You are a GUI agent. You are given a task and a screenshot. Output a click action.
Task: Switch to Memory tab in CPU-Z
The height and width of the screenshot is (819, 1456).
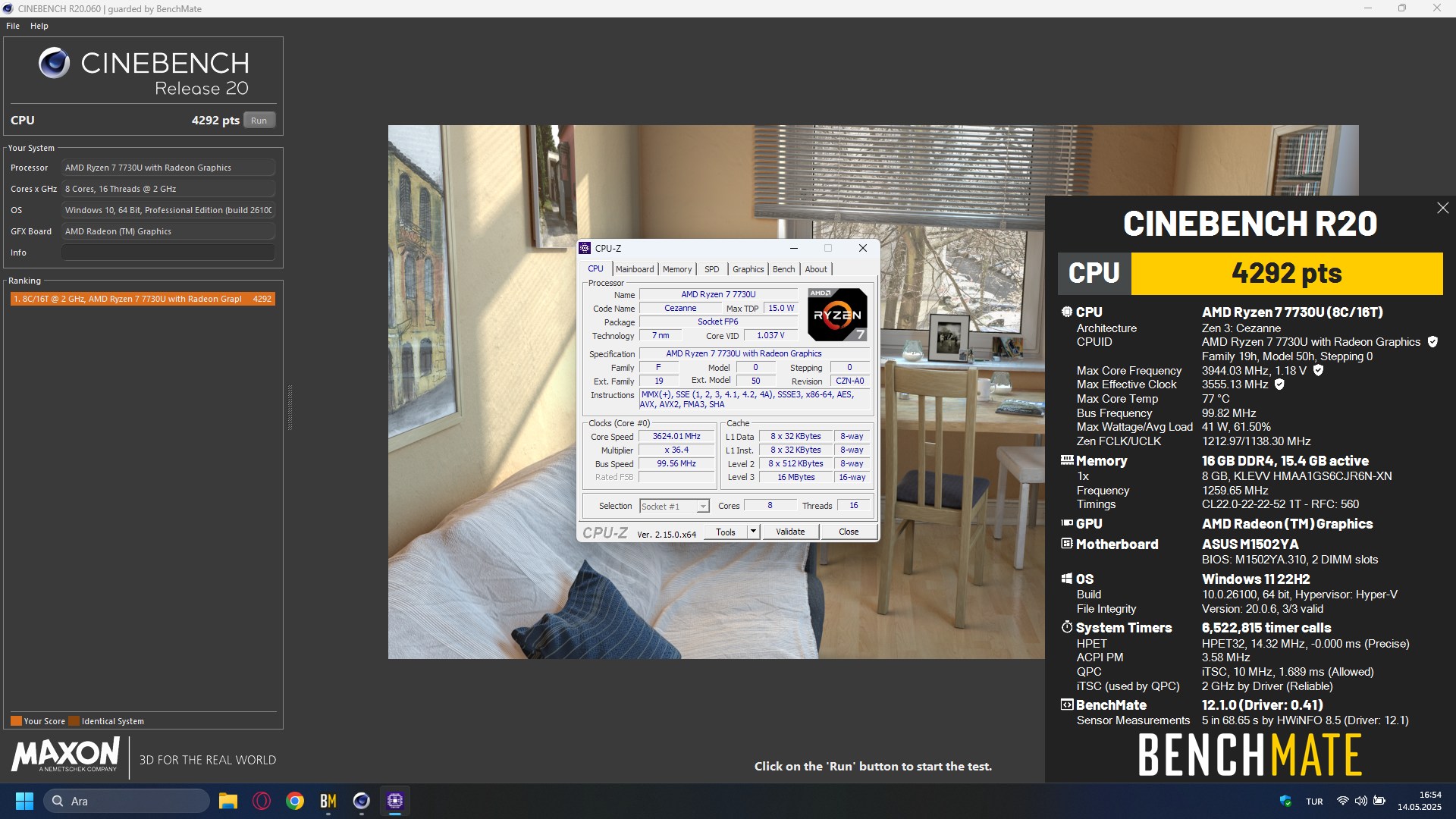pyautogui.click(x=677, y=269)
